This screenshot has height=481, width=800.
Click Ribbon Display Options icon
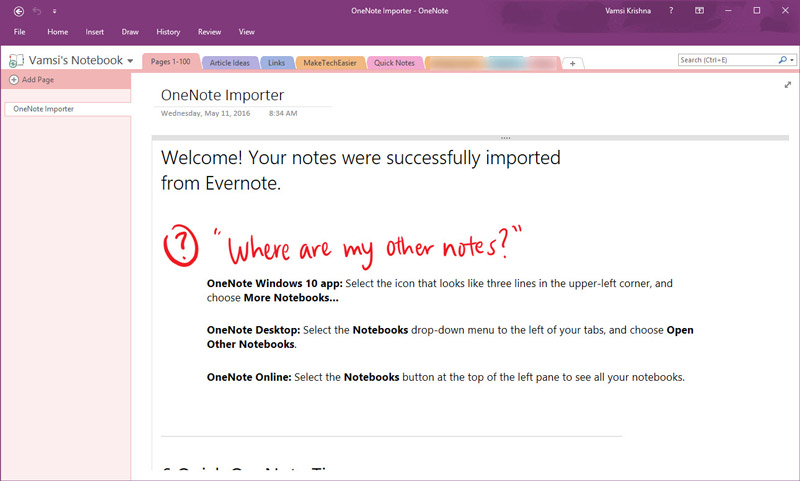[699, 10]
